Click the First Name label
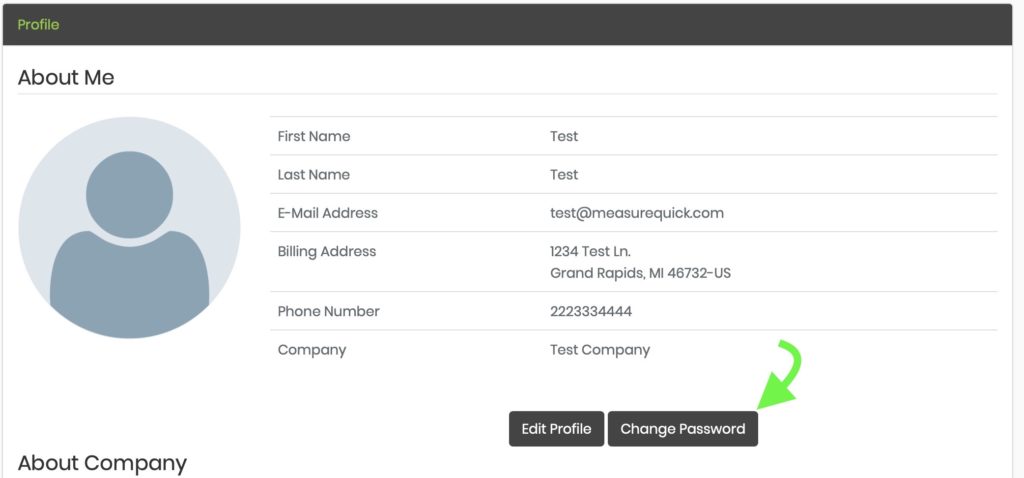The width and height of the screenshot is (1024, 478). click(x=314, y=136)
